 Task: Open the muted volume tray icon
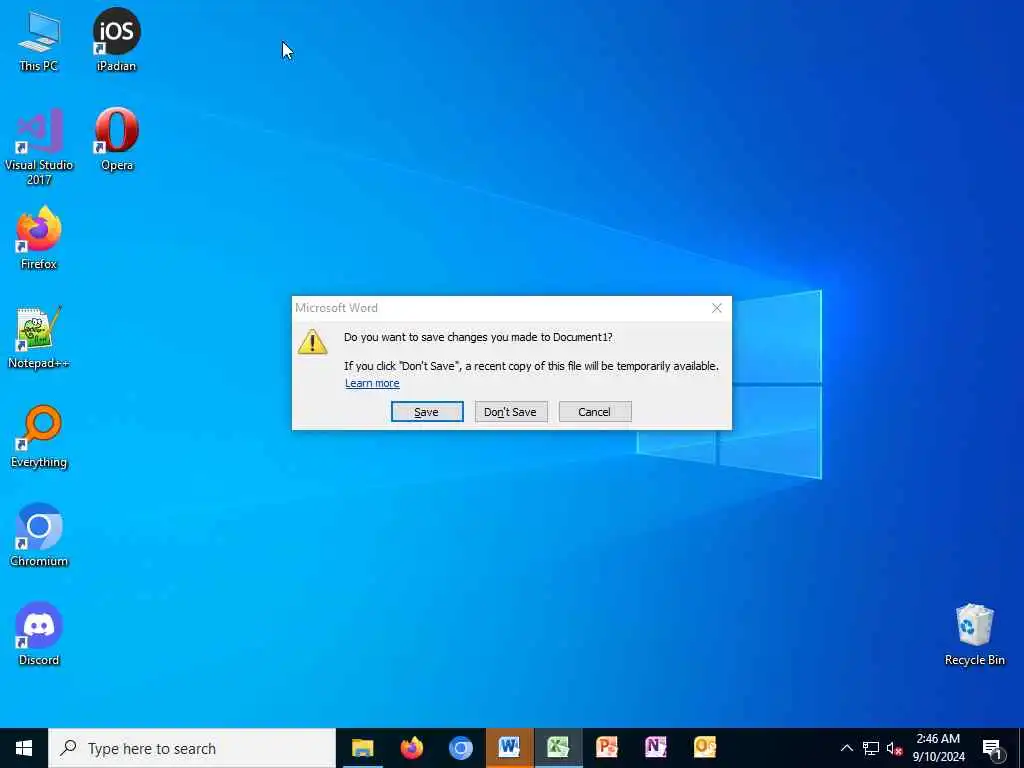894,748
